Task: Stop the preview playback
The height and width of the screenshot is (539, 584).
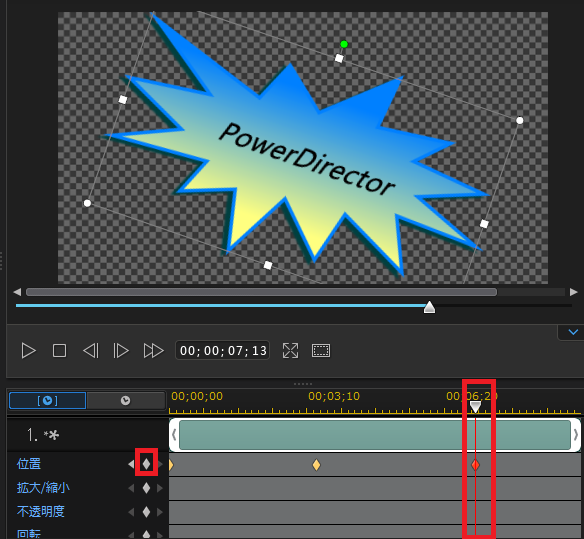Action: click(60, 351)
